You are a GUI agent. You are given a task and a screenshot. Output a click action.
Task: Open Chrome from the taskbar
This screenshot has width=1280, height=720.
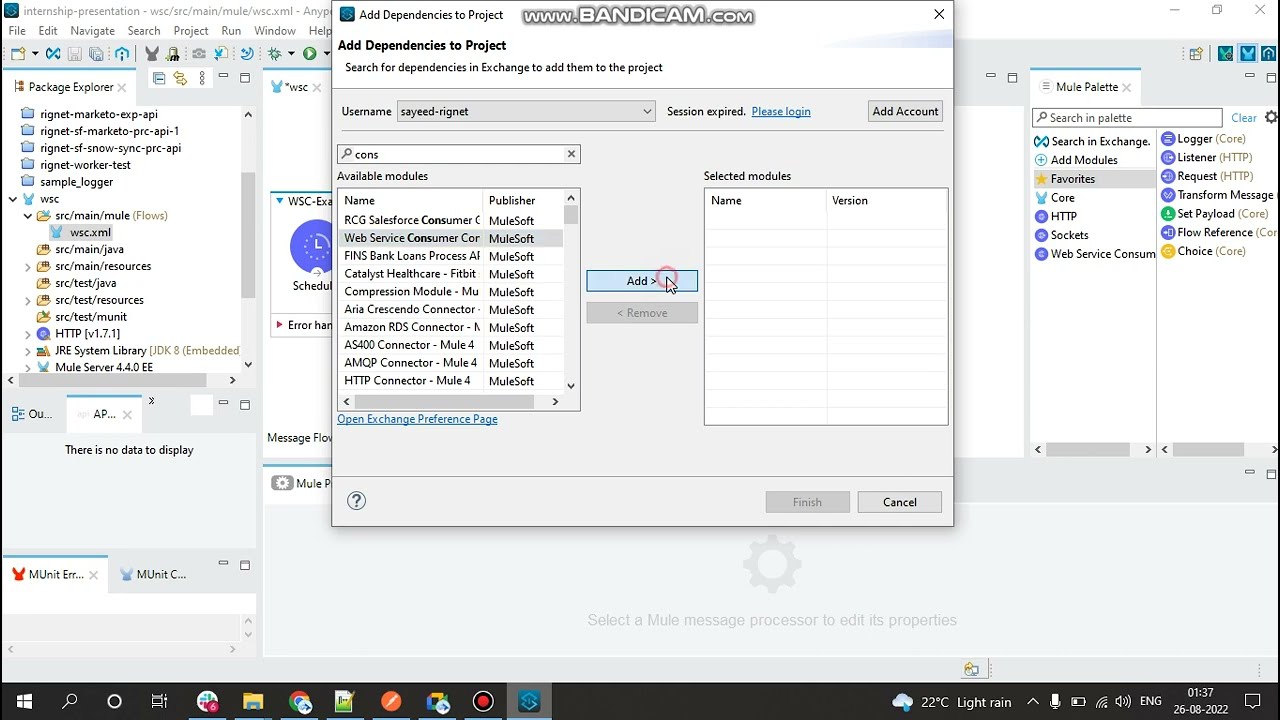tap(299, 701)
